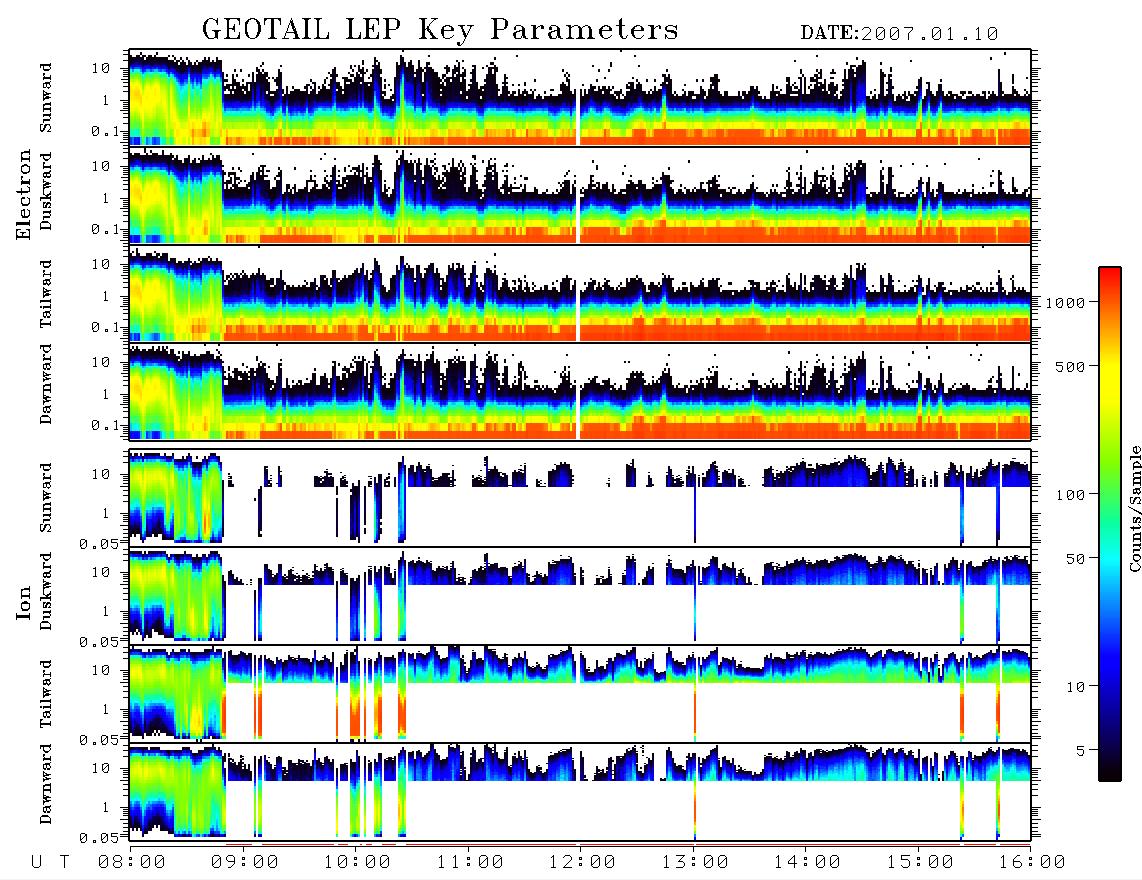Click the Electron Dawnward spectrogram panel
Image resolution: width=1142 pixels, height=880 pixels.
(580, 391)
